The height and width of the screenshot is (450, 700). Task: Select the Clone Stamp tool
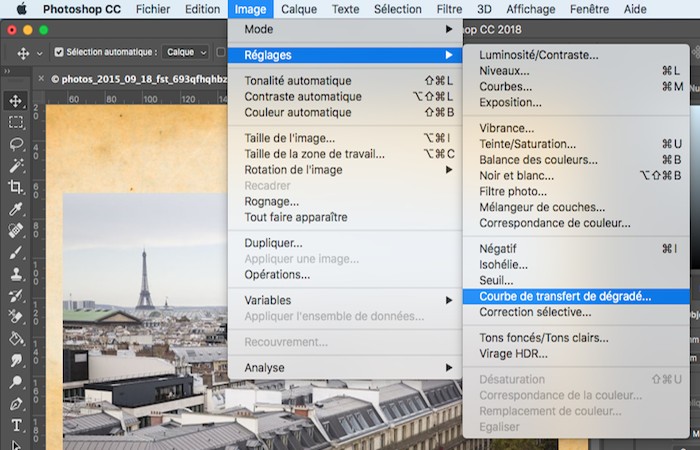point(16,273)
